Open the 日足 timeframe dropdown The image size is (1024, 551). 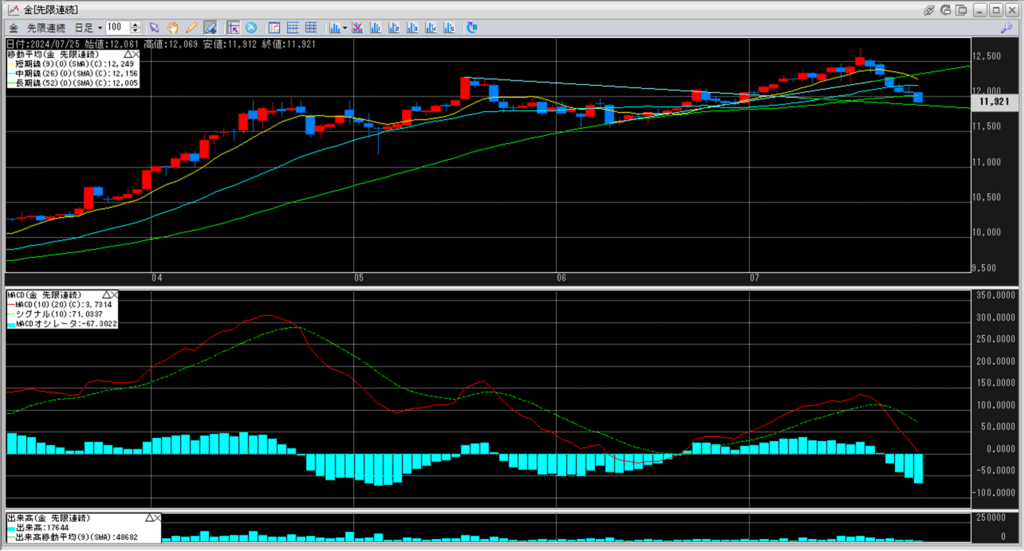point(100,27)
